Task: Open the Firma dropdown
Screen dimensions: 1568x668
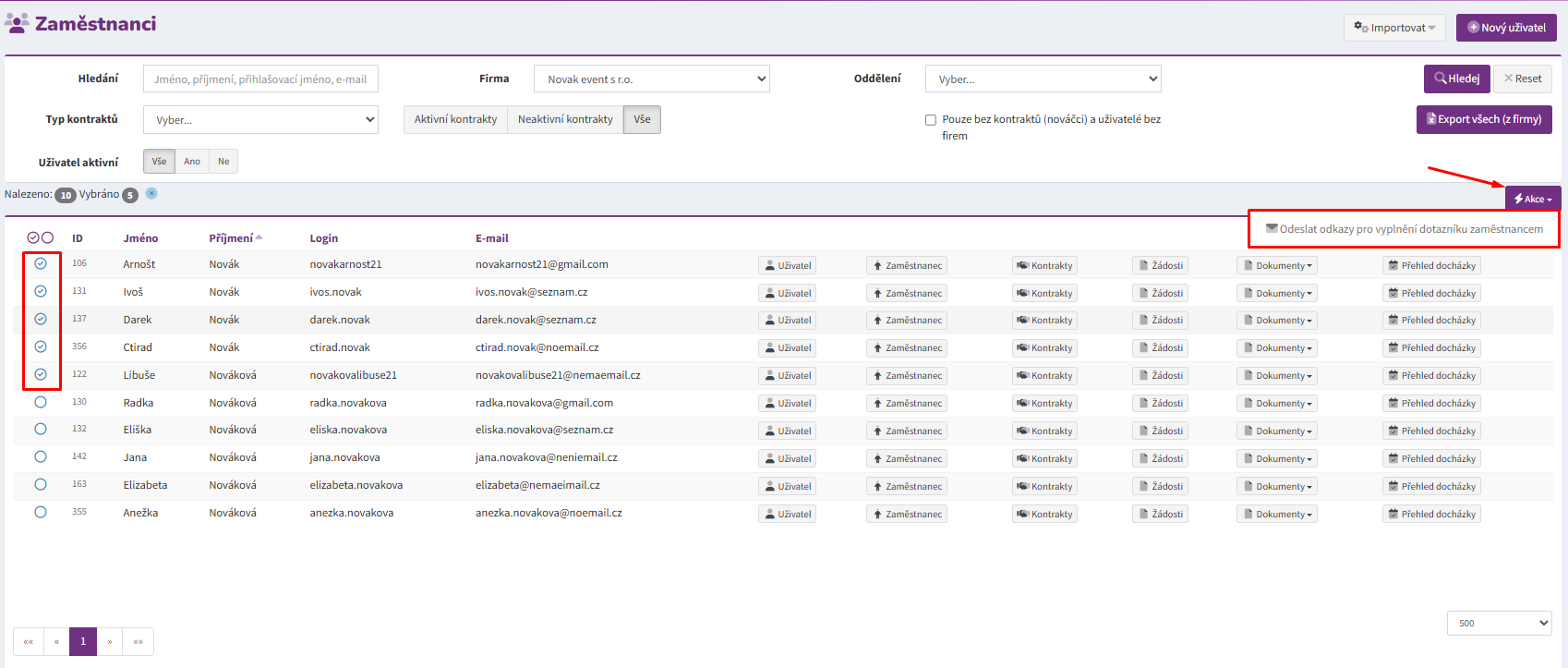Action: click(x=651, y=79)
